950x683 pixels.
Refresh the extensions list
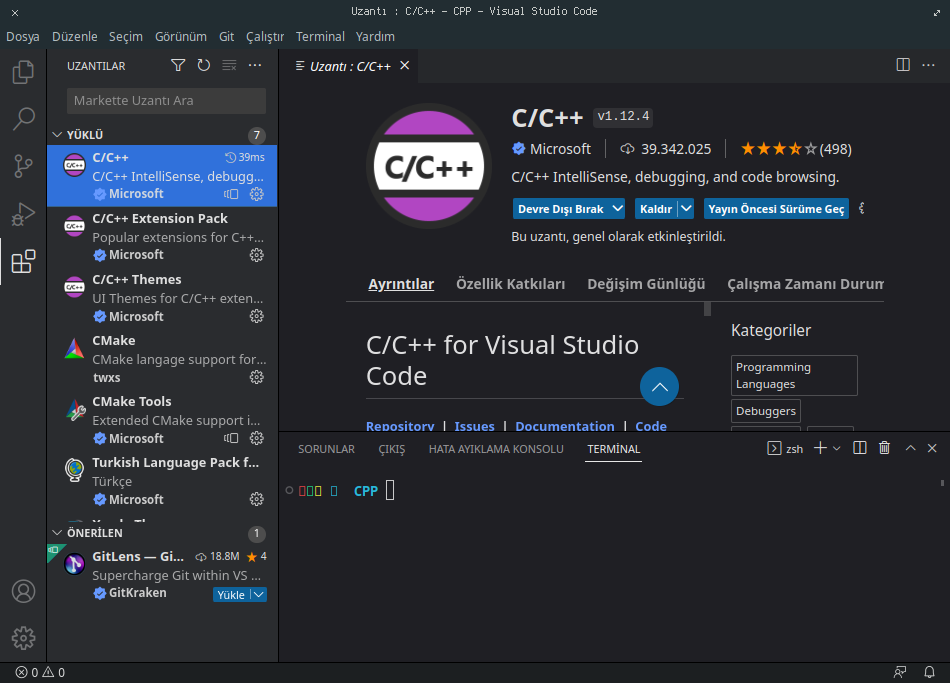(204, 65)
